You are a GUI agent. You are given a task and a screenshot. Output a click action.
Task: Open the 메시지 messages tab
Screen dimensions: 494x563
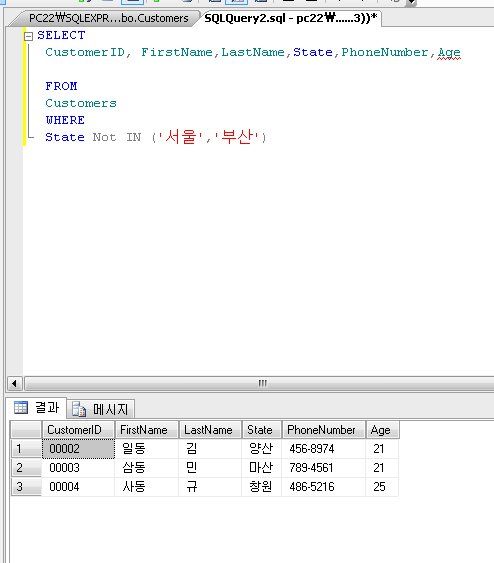tap(101, 409)
